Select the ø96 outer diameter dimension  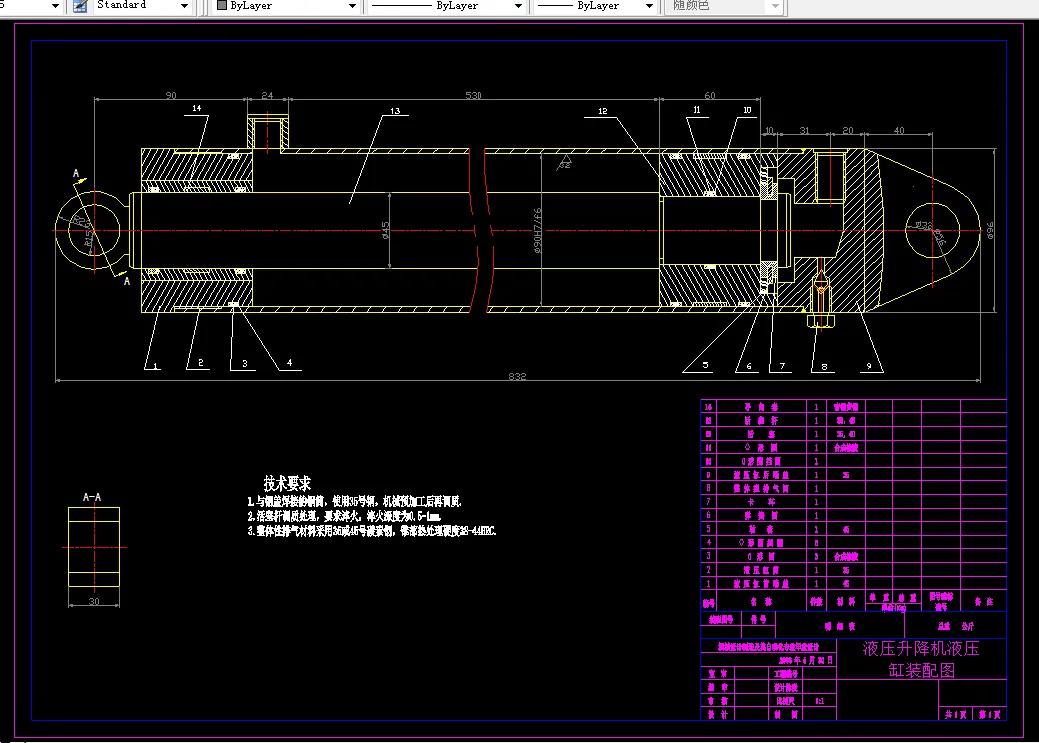(x=990, y=230)
